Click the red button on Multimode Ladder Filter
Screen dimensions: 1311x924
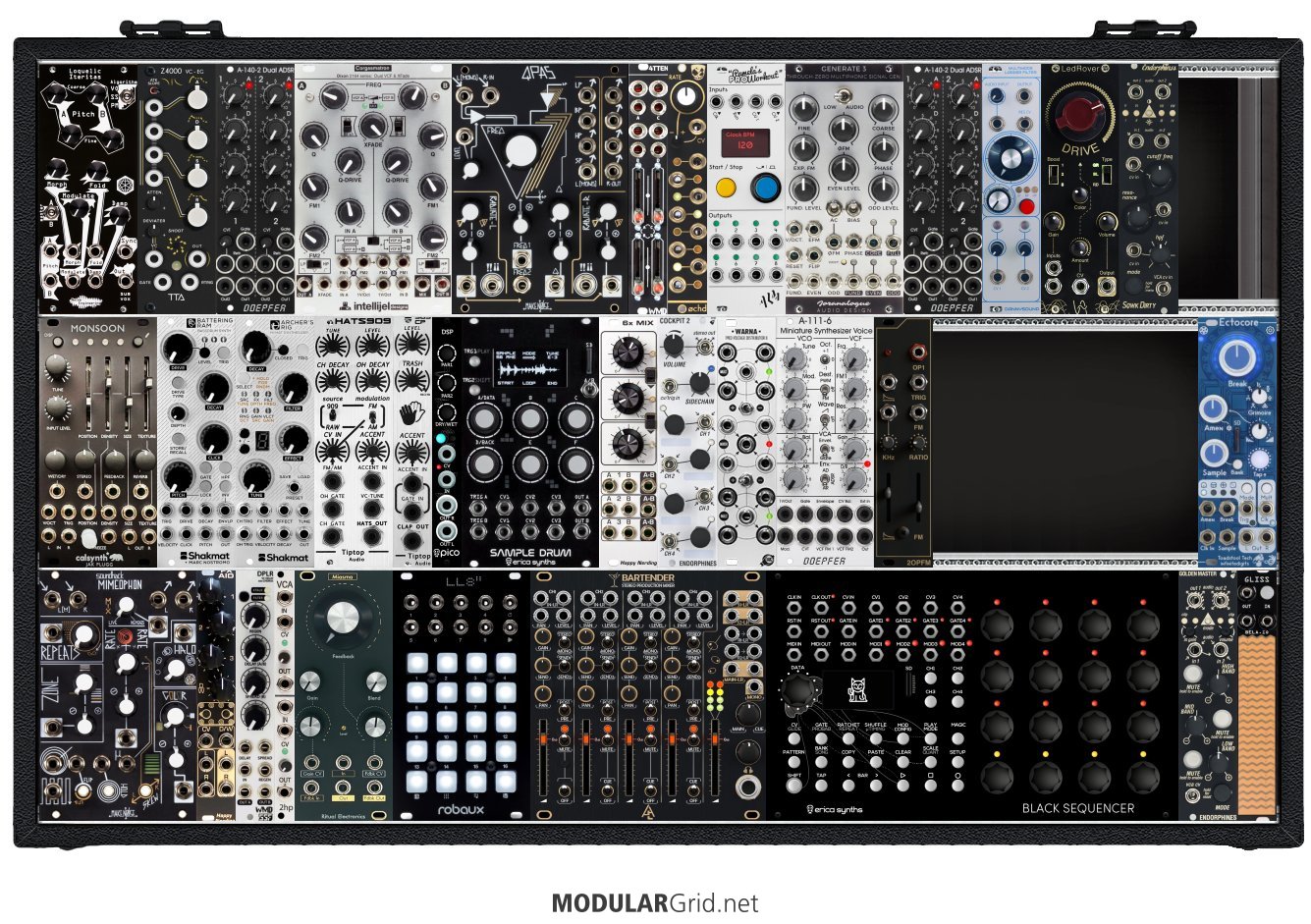(1026, 206)
